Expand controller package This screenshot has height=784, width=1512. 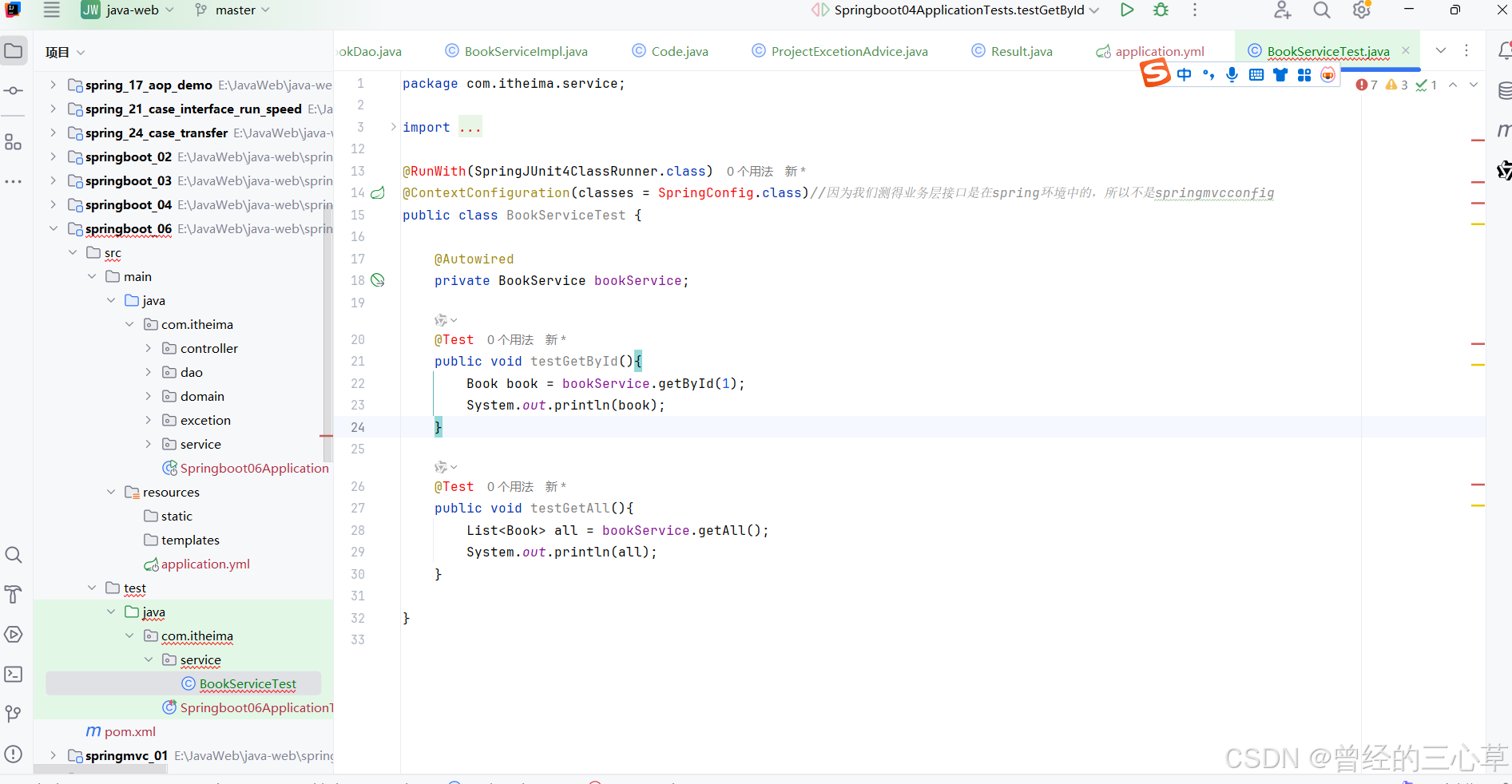[x=148, y=348]
